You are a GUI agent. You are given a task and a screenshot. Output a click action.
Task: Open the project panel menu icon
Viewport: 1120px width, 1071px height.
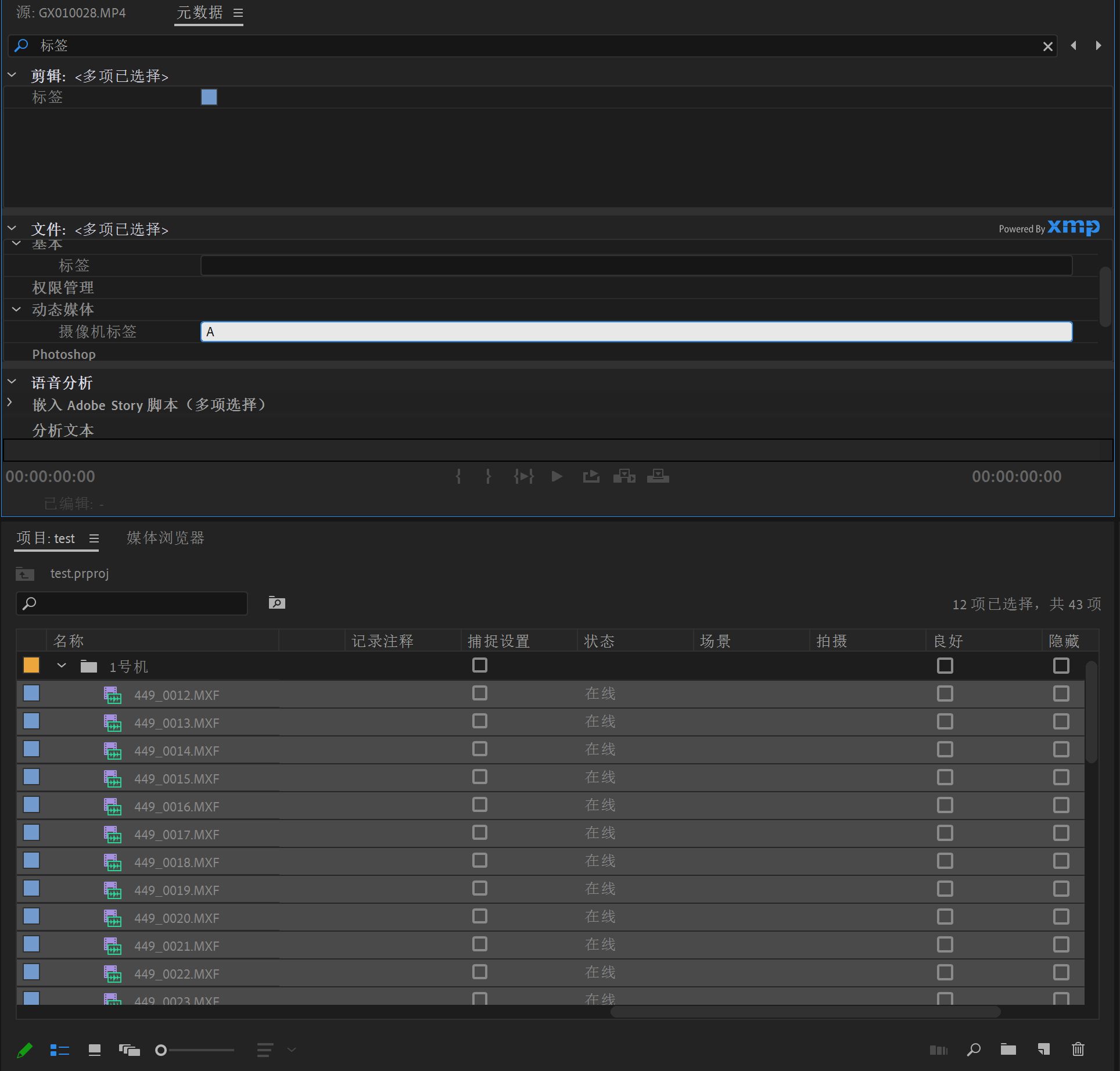coord(94,538)
